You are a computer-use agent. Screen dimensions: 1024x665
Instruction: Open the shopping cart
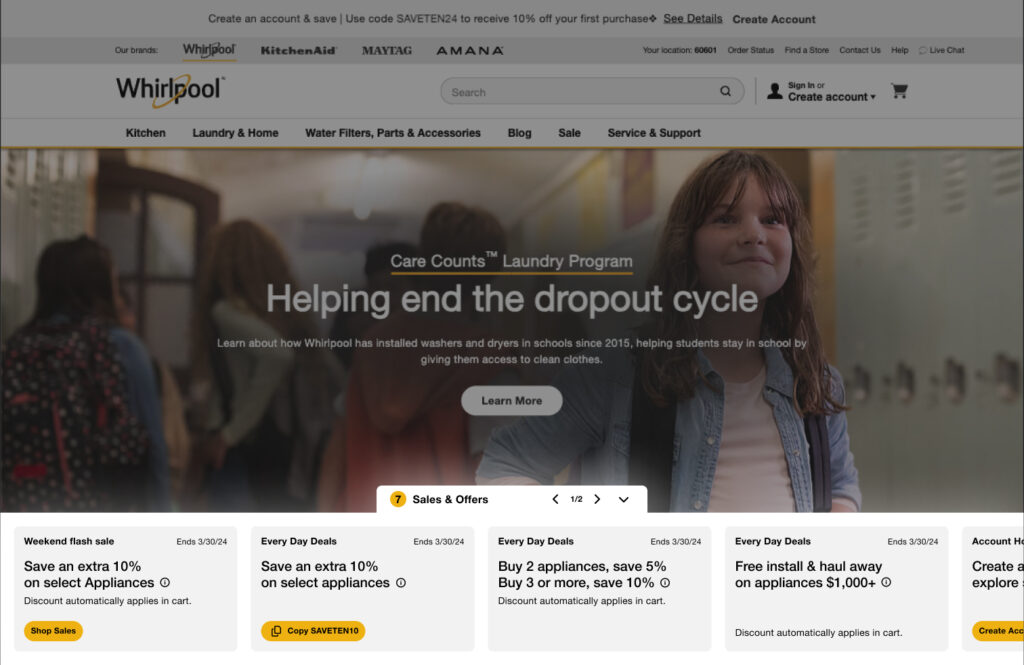point(899,90)
